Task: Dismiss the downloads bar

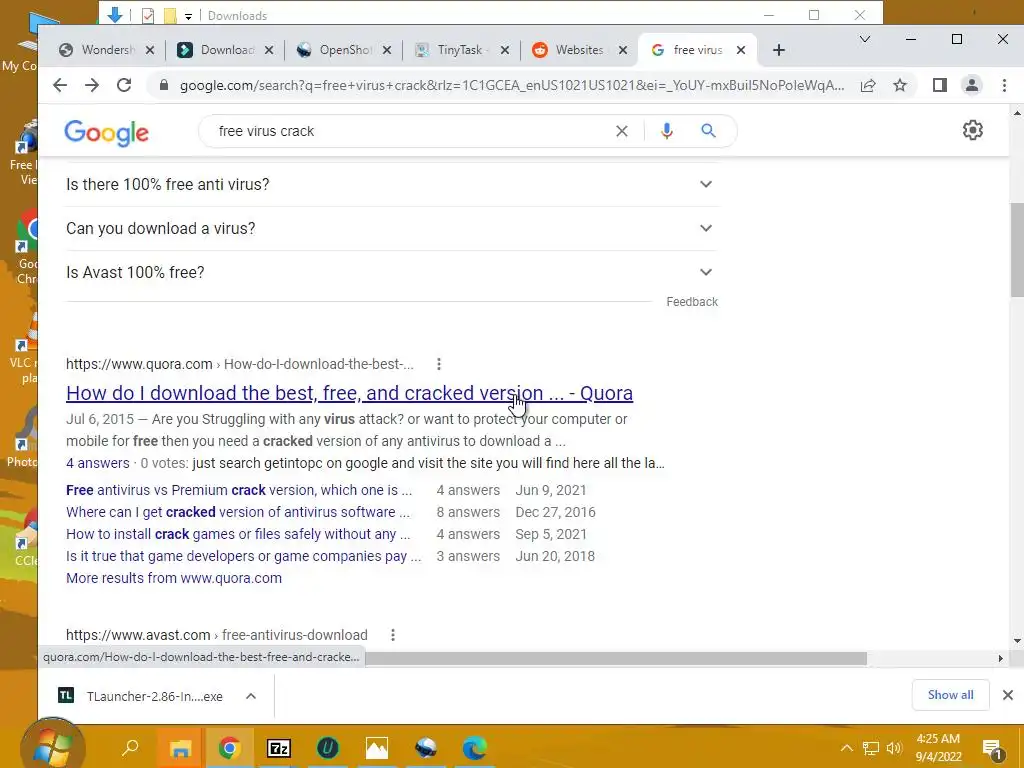Action: tap(1008, 695)
